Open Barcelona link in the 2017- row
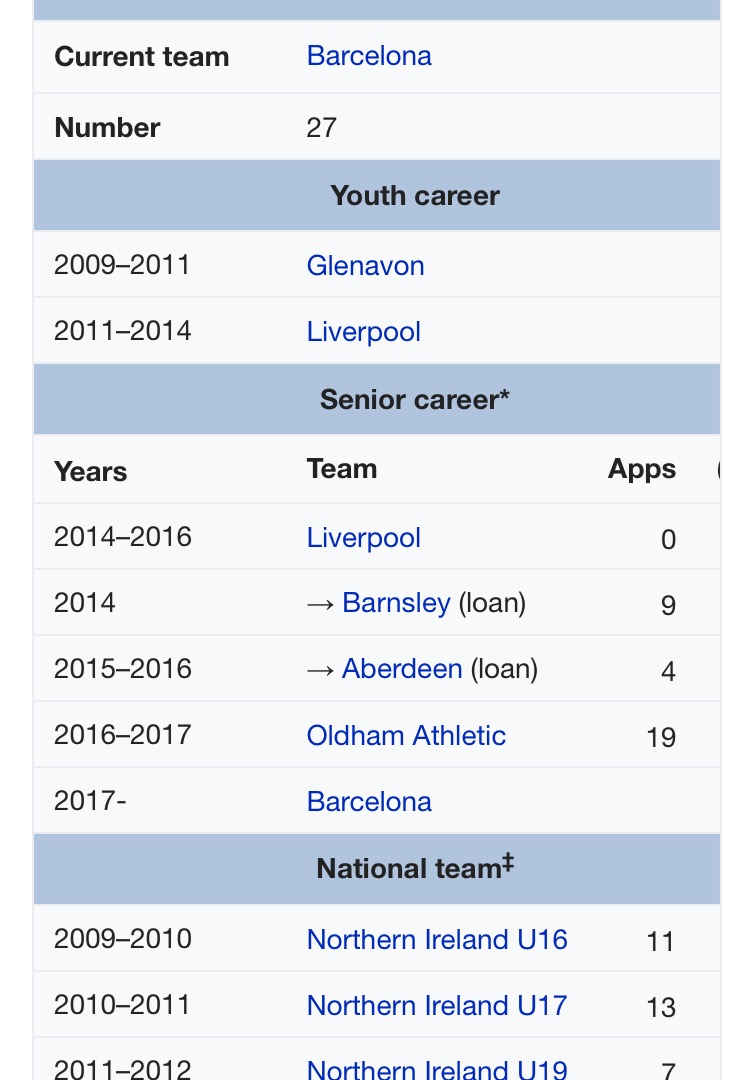This screenshot has height=1080, width=750. tap(369, 802)
